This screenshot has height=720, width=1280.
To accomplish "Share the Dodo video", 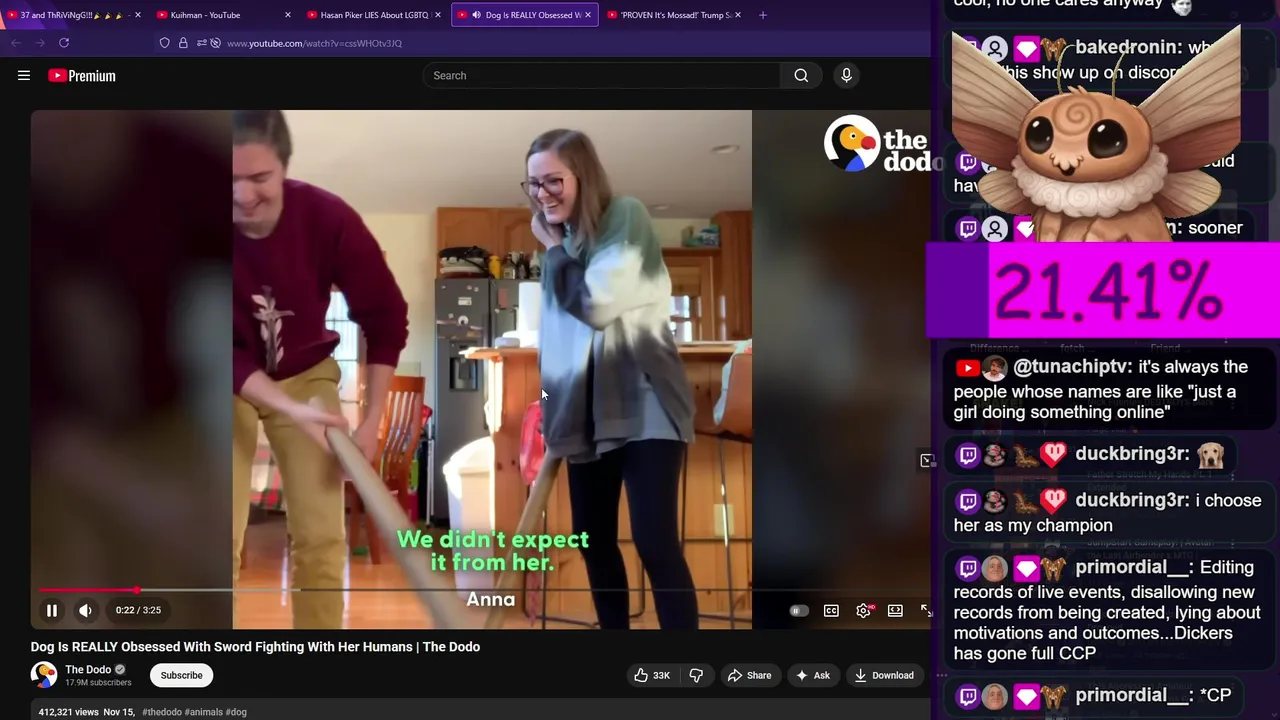I will click(x=749, y=676).
